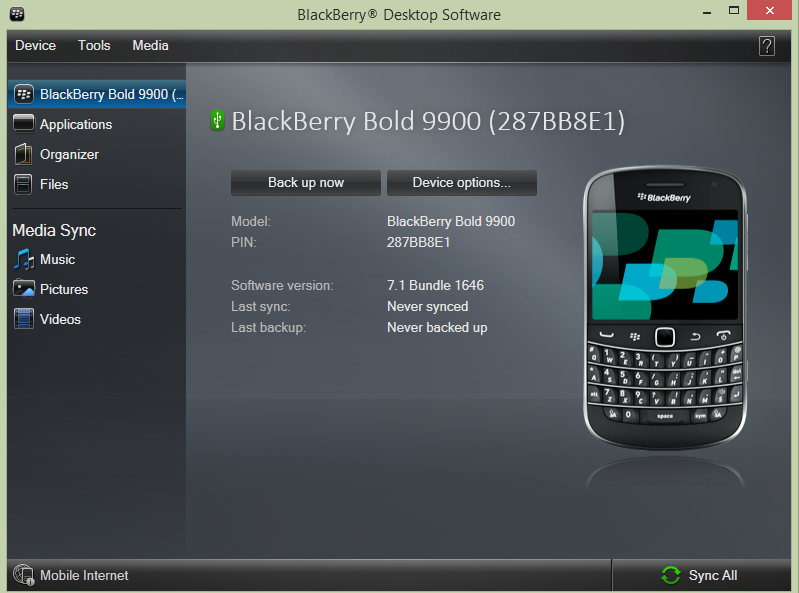Open the Organizer section label
This screenshot has width=799, height=593.
69,154
